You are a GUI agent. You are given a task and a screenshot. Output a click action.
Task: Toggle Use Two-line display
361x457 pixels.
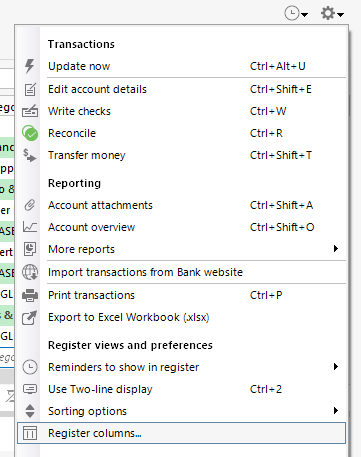point(181,389)
